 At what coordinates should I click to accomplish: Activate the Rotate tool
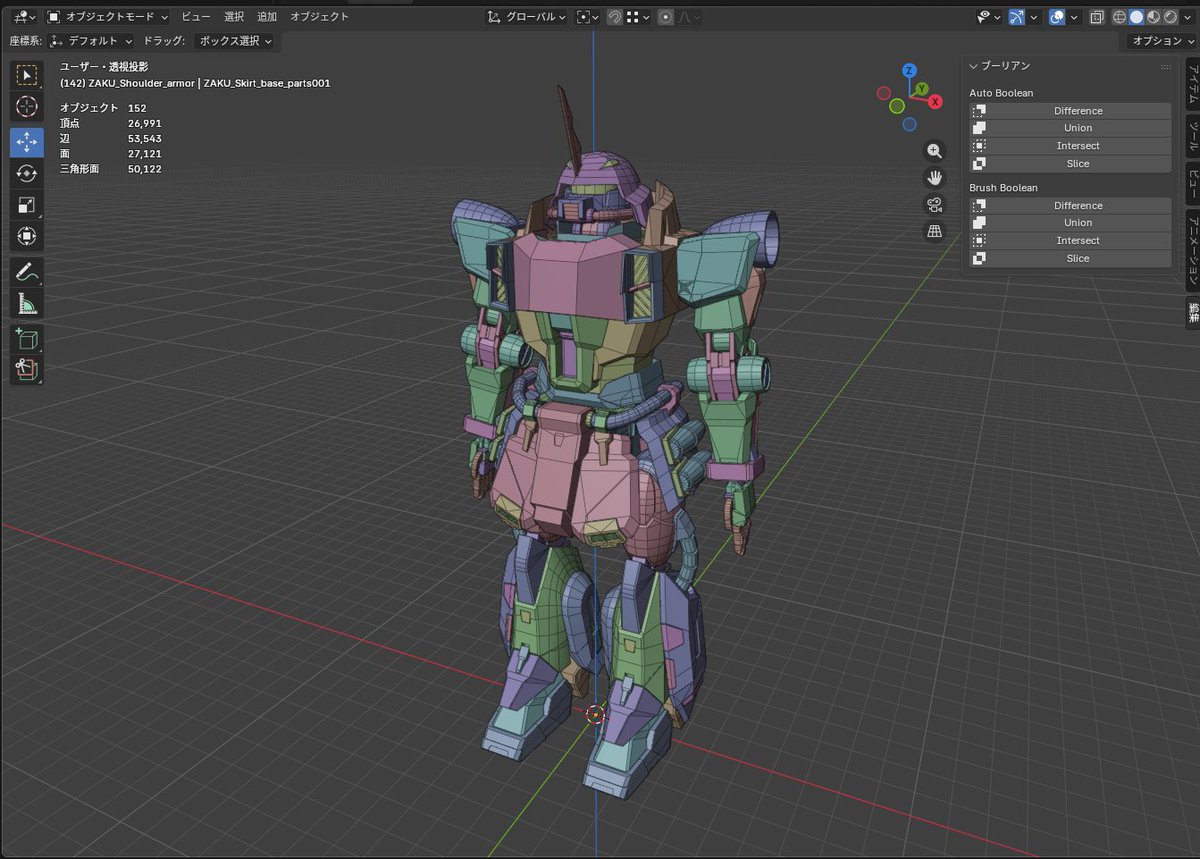click(x=27, y=173)
